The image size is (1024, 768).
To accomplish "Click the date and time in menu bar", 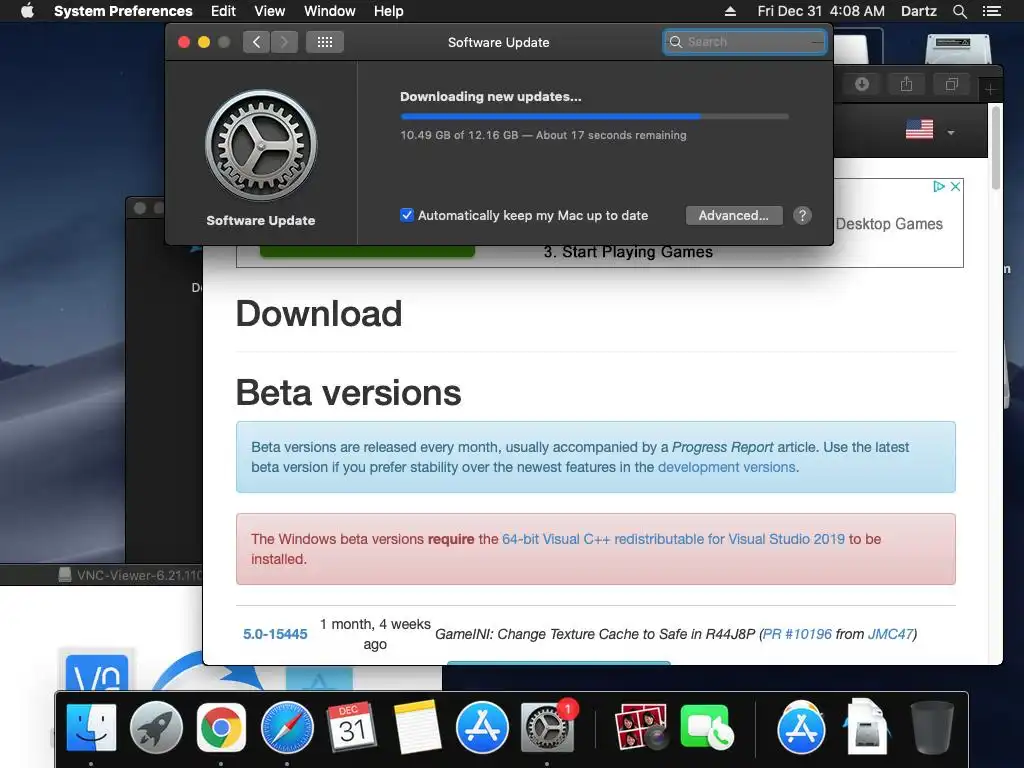I will pyautogui.click(x=821, y=11).
